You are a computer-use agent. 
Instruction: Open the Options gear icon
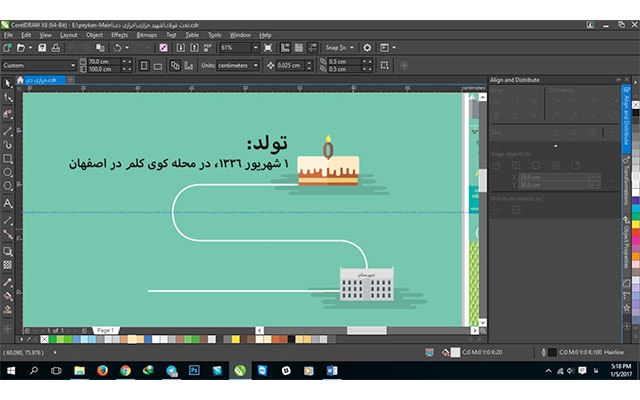pyautogui.click(x=367, y=48)
